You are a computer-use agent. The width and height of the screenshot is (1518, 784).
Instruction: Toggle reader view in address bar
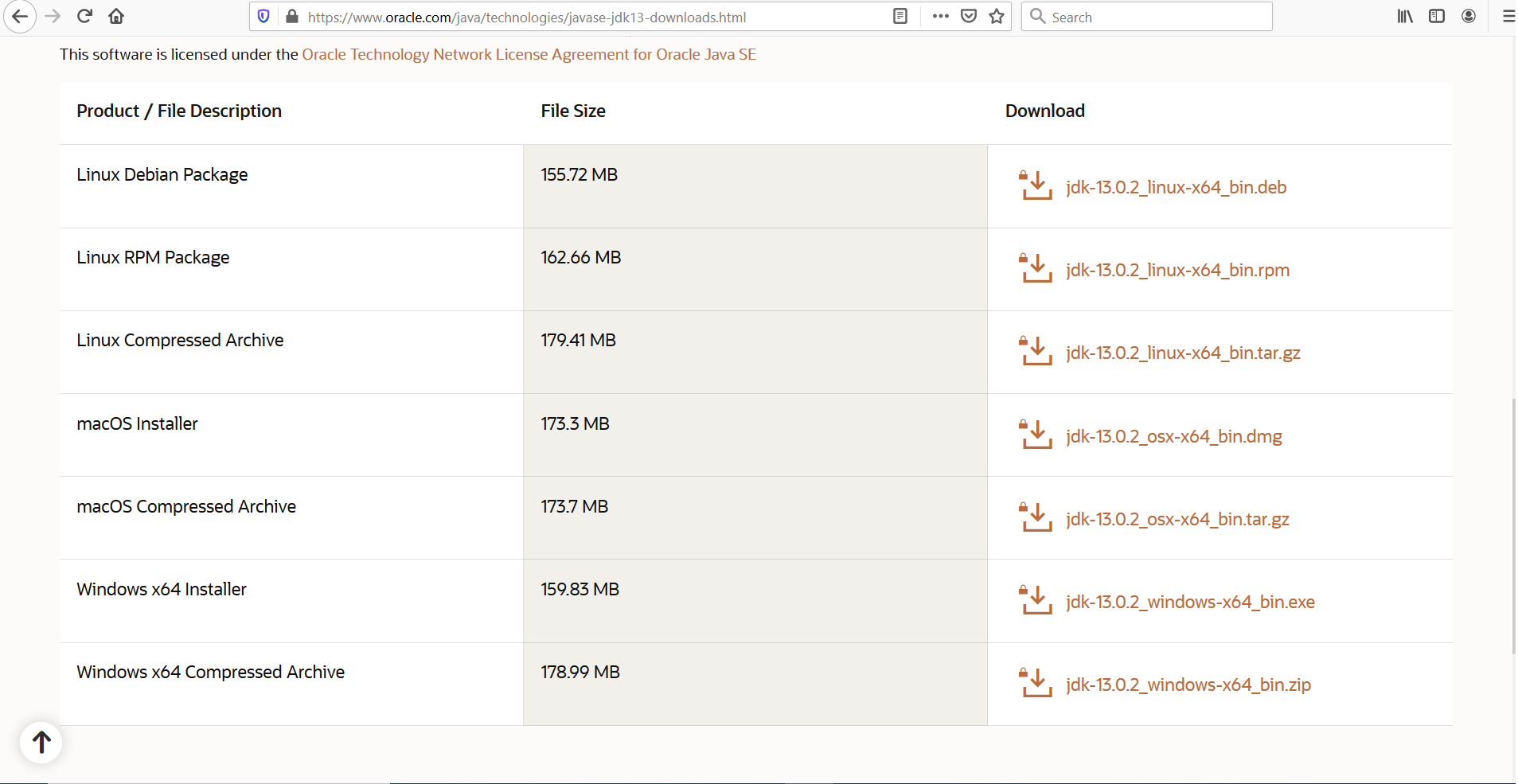coord(900,17)
